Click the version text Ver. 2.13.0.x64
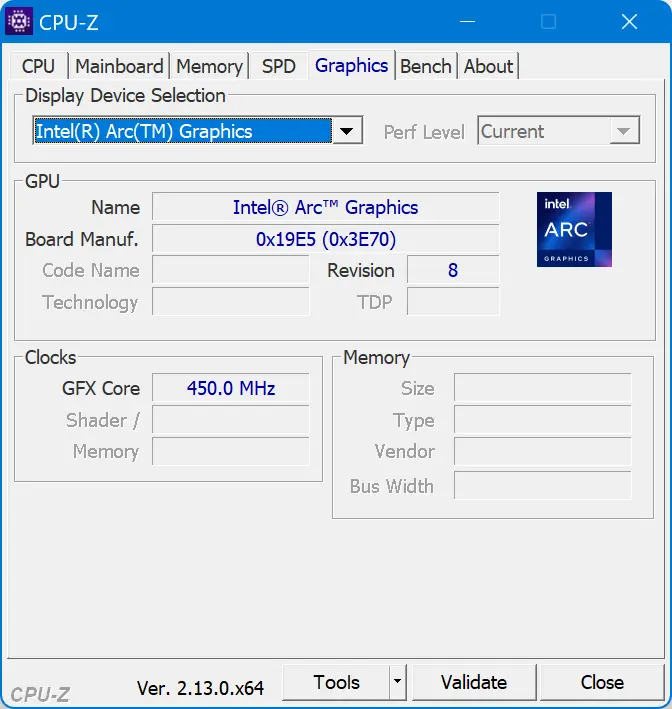 pos(200,688)
